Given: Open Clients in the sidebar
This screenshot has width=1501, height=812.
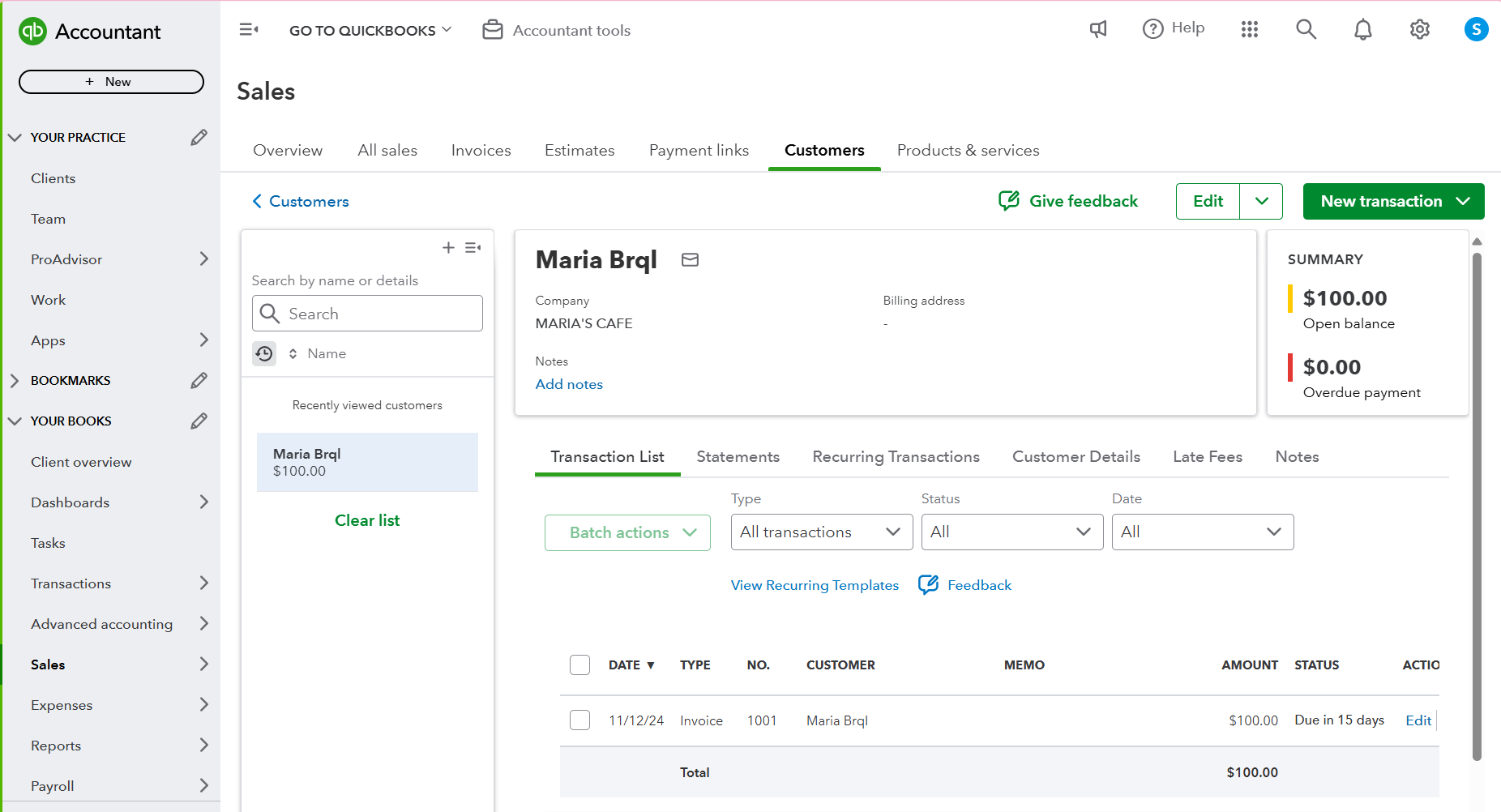Looking at the screenshot, I should click(53, 177).
